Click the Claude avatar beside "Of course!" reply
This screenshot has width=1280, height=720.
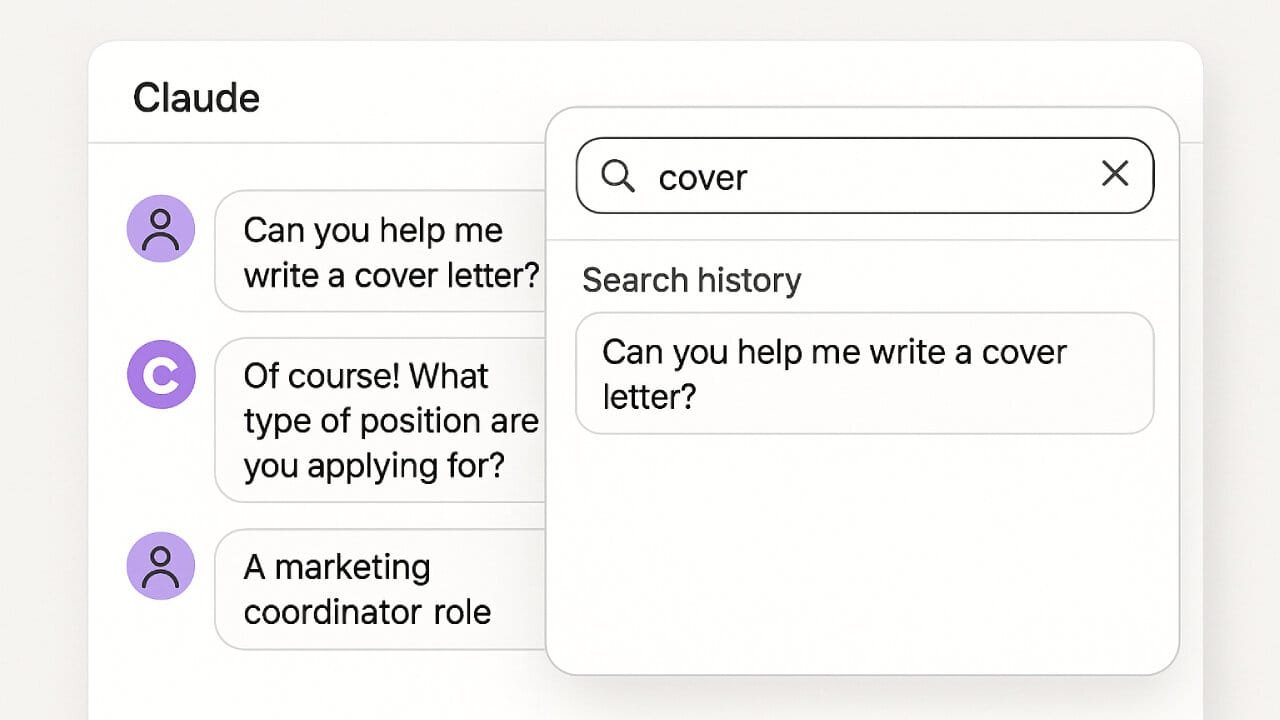pyautogui.click(x=161, y=374)
